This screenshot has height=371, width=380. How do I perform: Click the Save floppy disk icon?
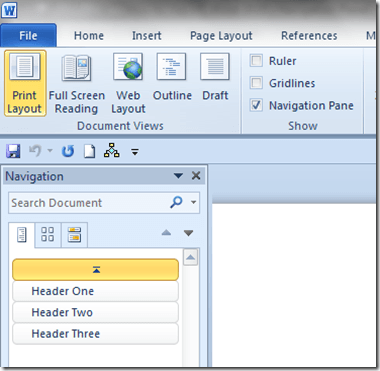click(13, 152)
